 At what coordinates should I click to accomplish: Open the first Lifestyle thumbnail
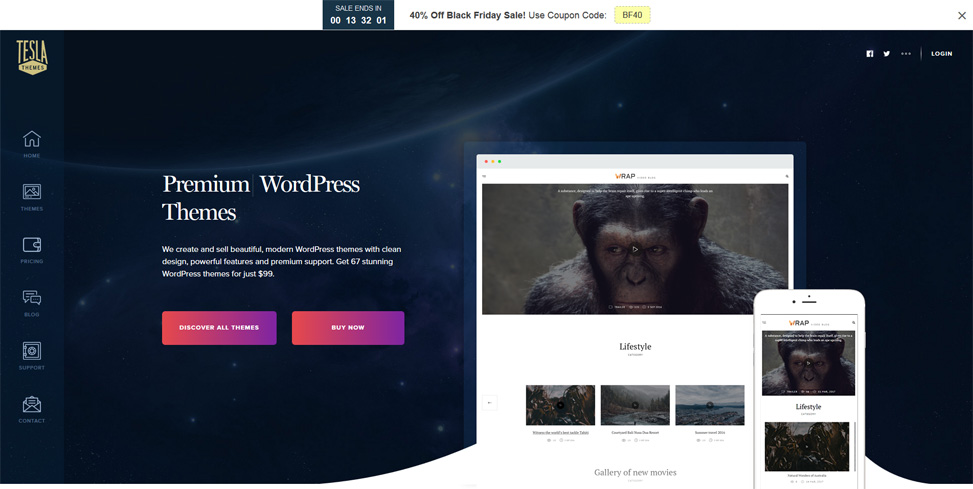coord(560,405)
